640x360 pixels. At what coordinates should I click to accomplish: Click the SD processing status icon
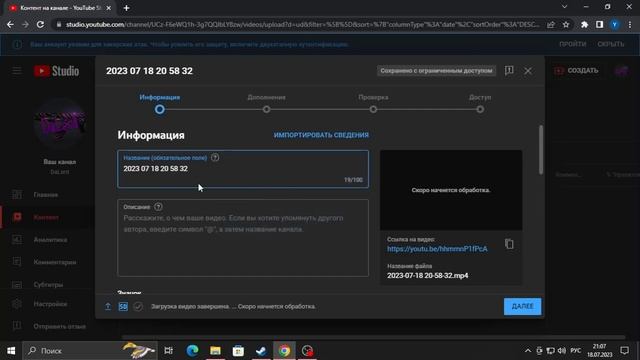tap(123, 307)
